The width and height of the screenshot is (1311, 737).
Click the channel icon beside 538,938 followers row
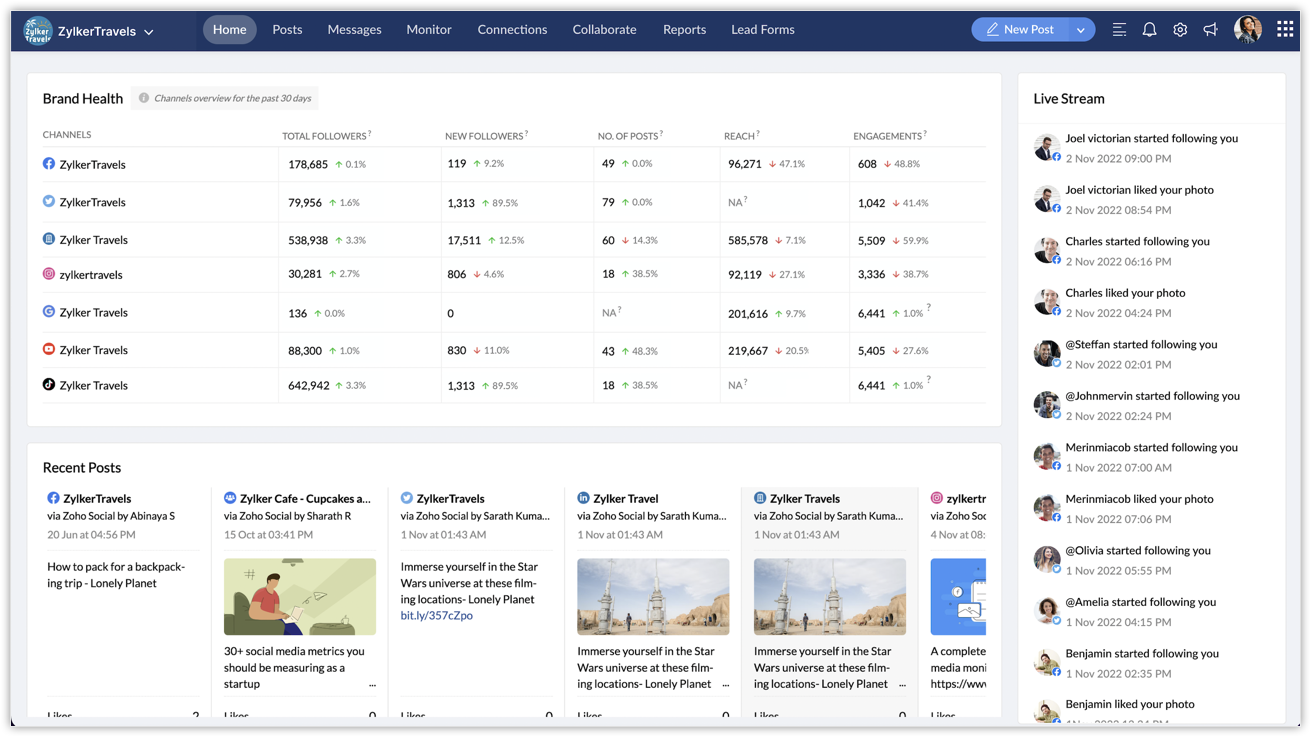point(49,240)
